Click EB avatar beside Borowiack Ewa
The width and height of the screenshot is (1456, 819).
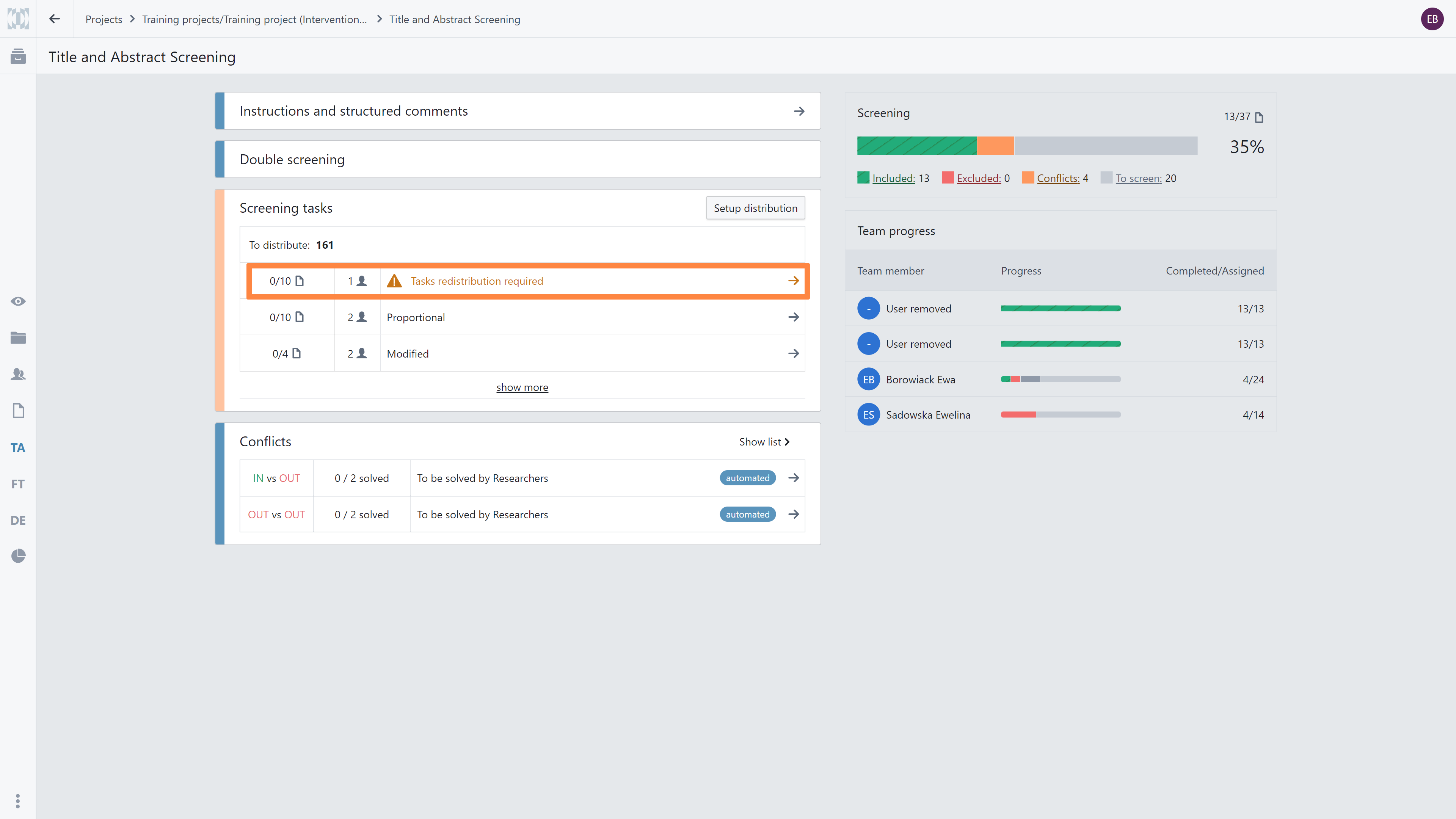(869, 379)
